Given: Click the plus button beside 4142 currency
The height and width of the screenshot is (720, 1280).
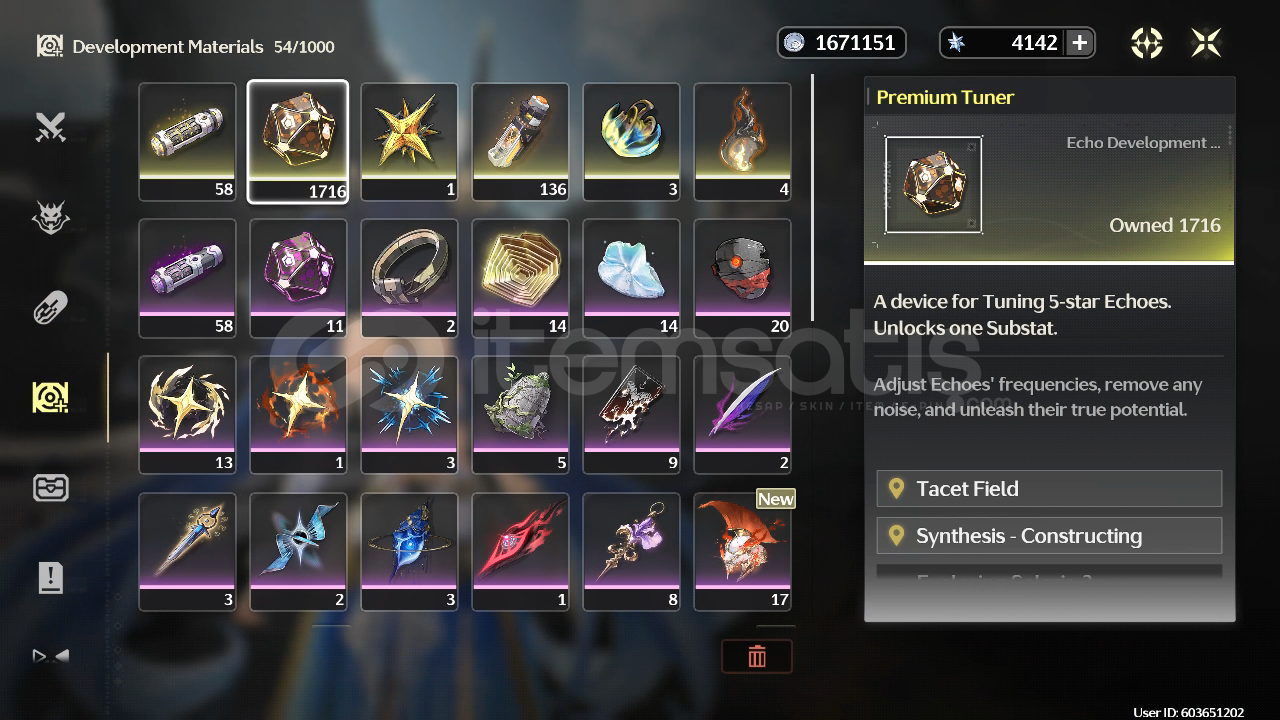Looking at the screenshot, I should tap(1079, 43).
